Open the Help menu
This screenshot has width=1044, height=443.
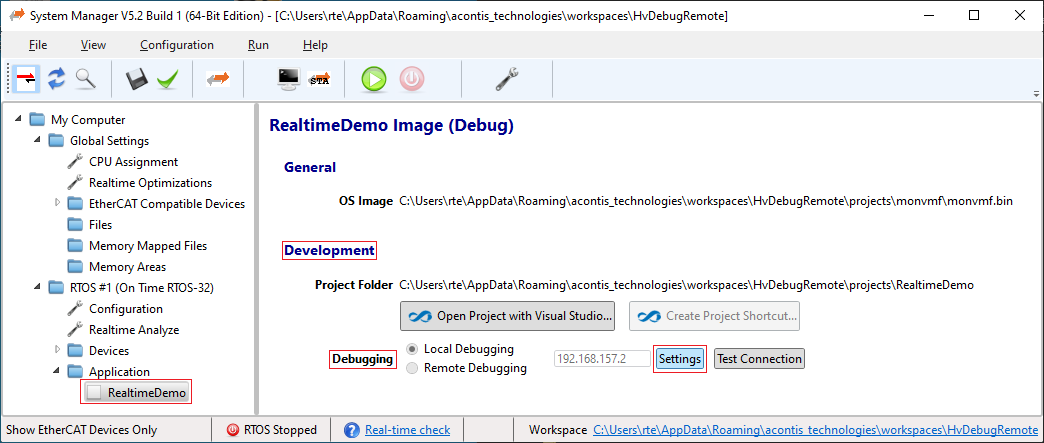coord(315,45)
